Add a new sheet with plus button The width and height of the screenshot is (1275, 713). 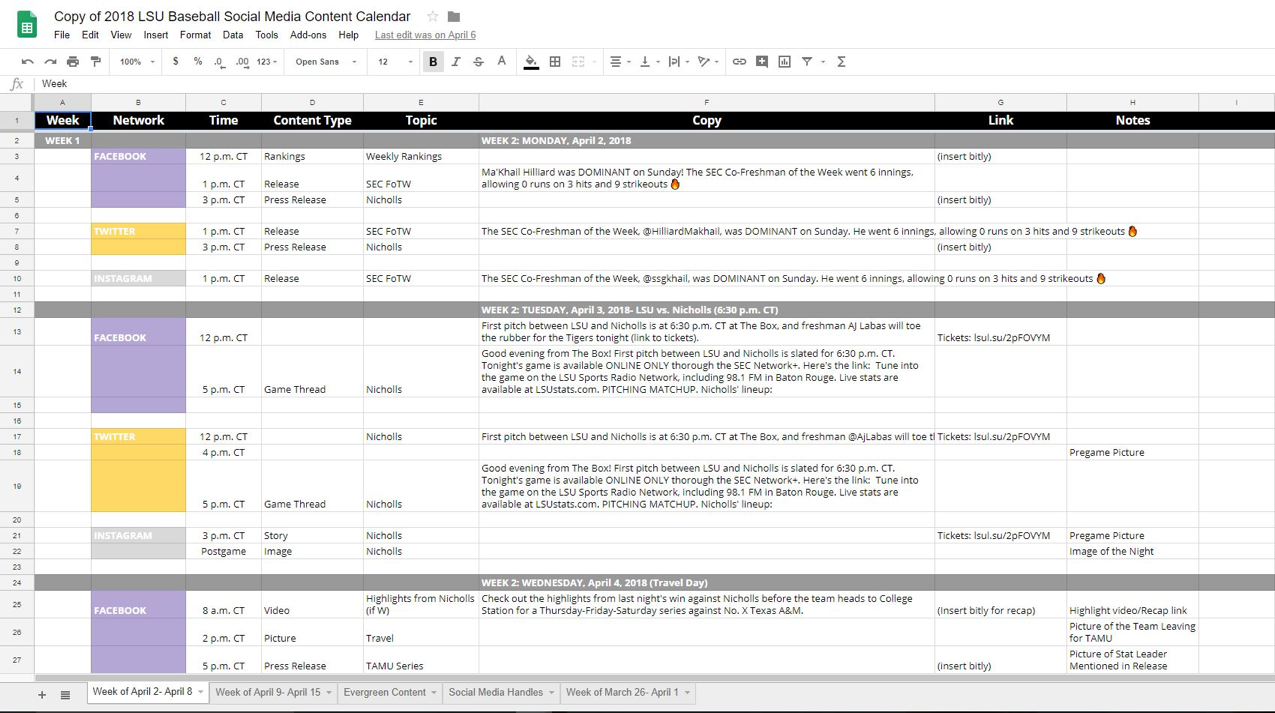tap(42, 694)
